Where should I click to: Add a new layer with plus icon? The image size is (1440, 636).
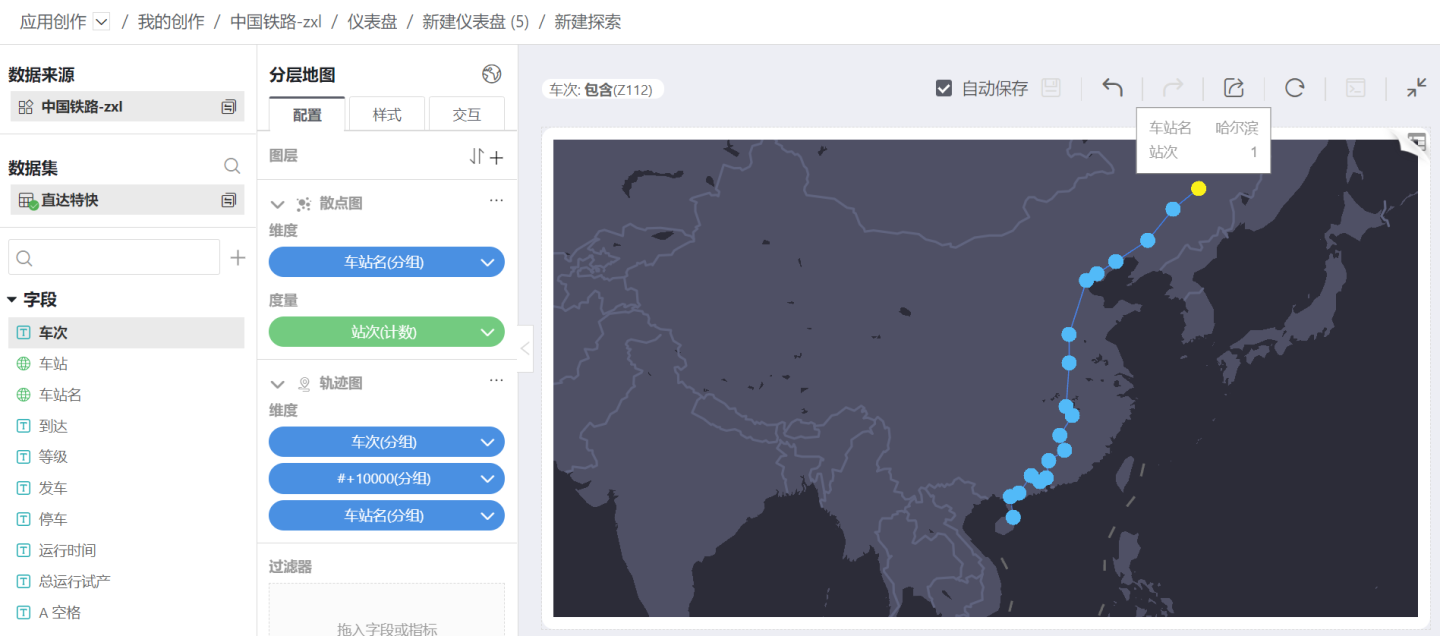(x=497, y=157)
